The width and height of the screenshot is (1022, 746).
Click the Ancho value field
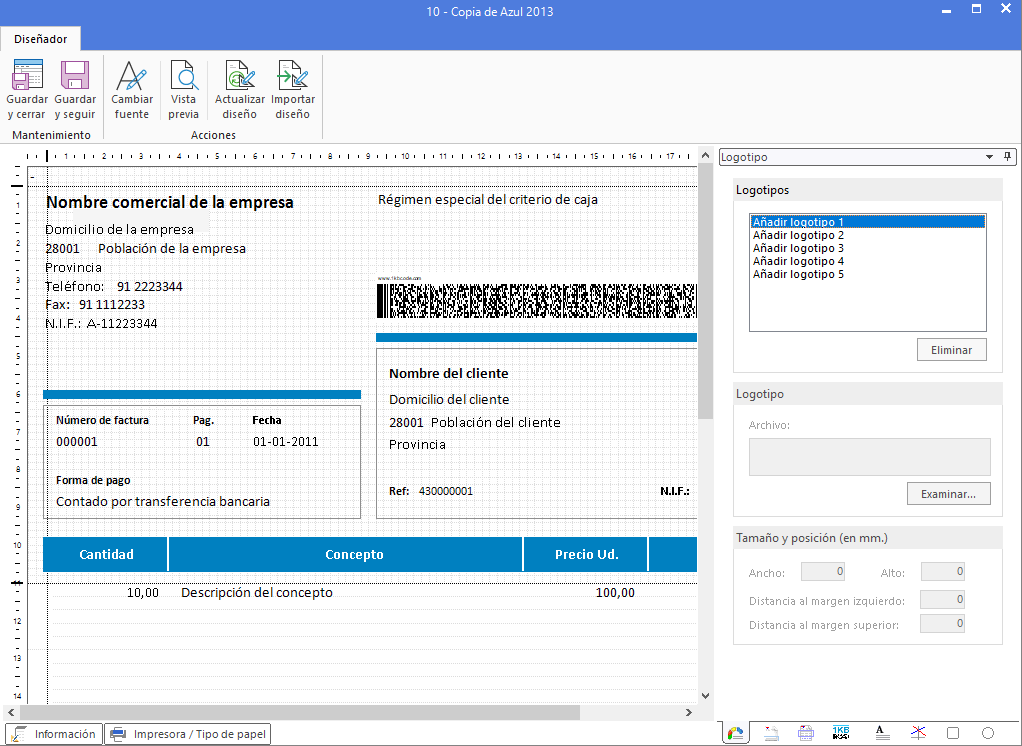823,571
